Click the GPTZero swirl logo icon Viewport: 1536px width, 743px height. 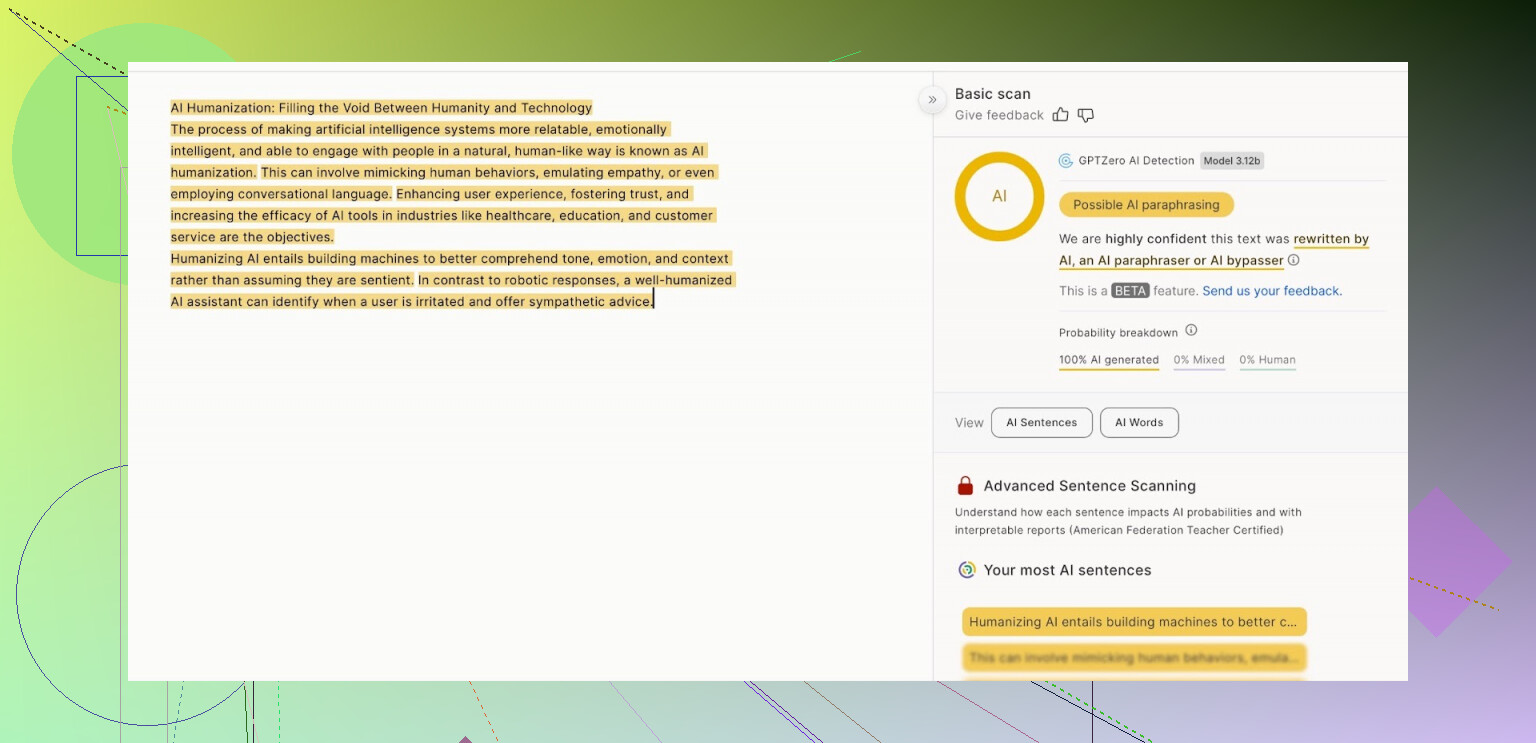tap(1066, 161)
